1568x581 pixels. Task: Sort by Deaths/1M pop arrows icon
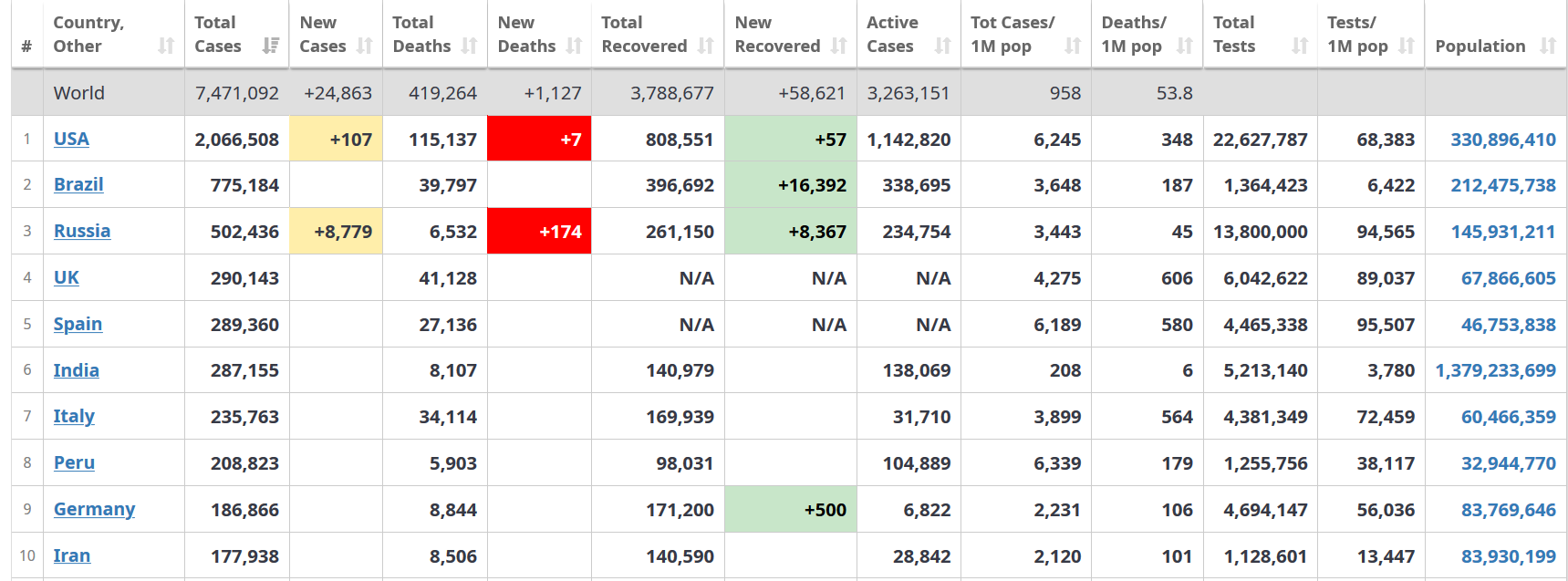(1185, 46)
